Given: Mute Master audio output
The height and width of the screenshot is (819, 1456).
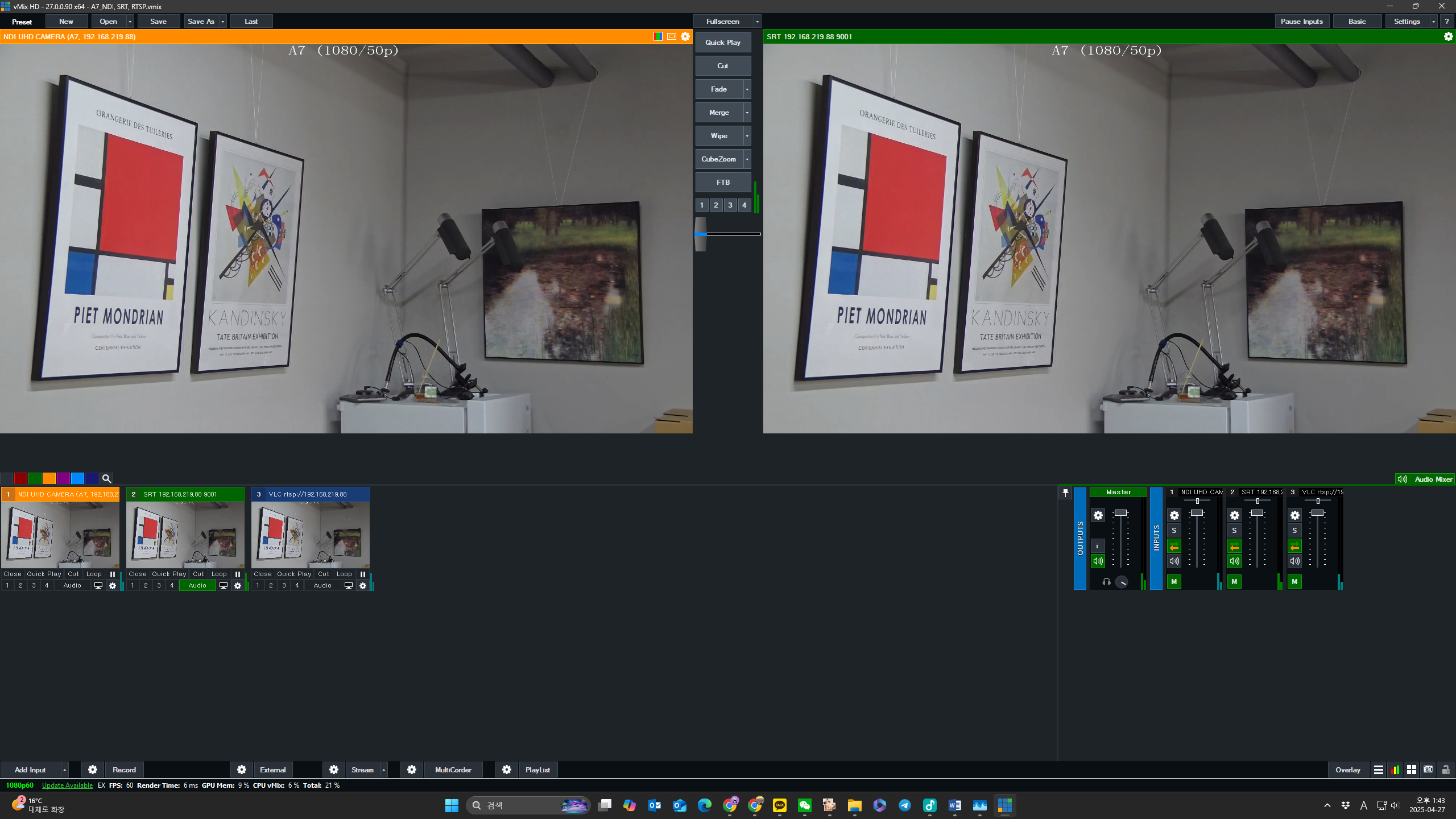Looking at the screenshot, I should (x=1098, y=561).
